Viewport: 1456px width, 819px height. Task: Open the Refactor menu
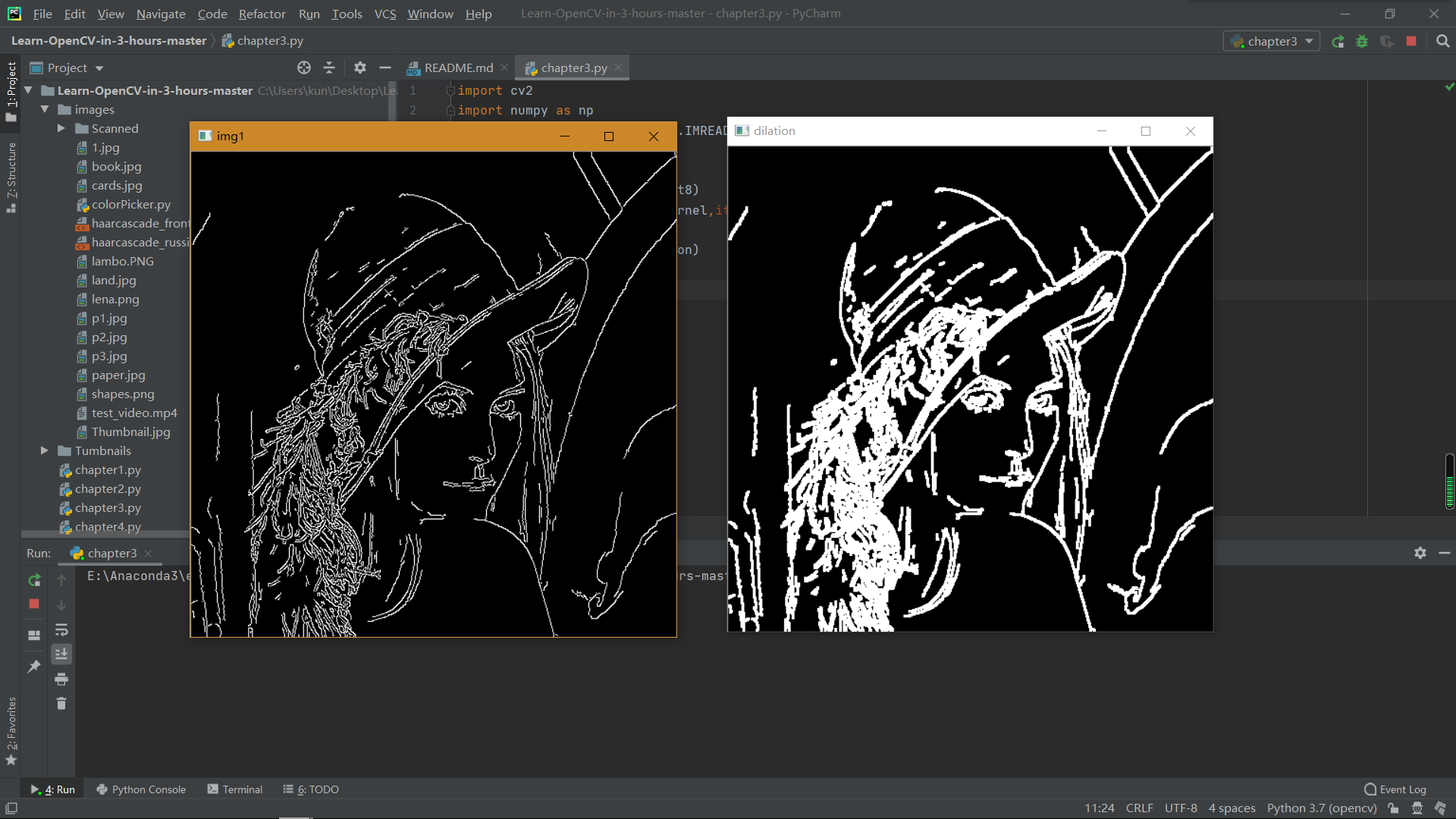(x=262, y=14)
